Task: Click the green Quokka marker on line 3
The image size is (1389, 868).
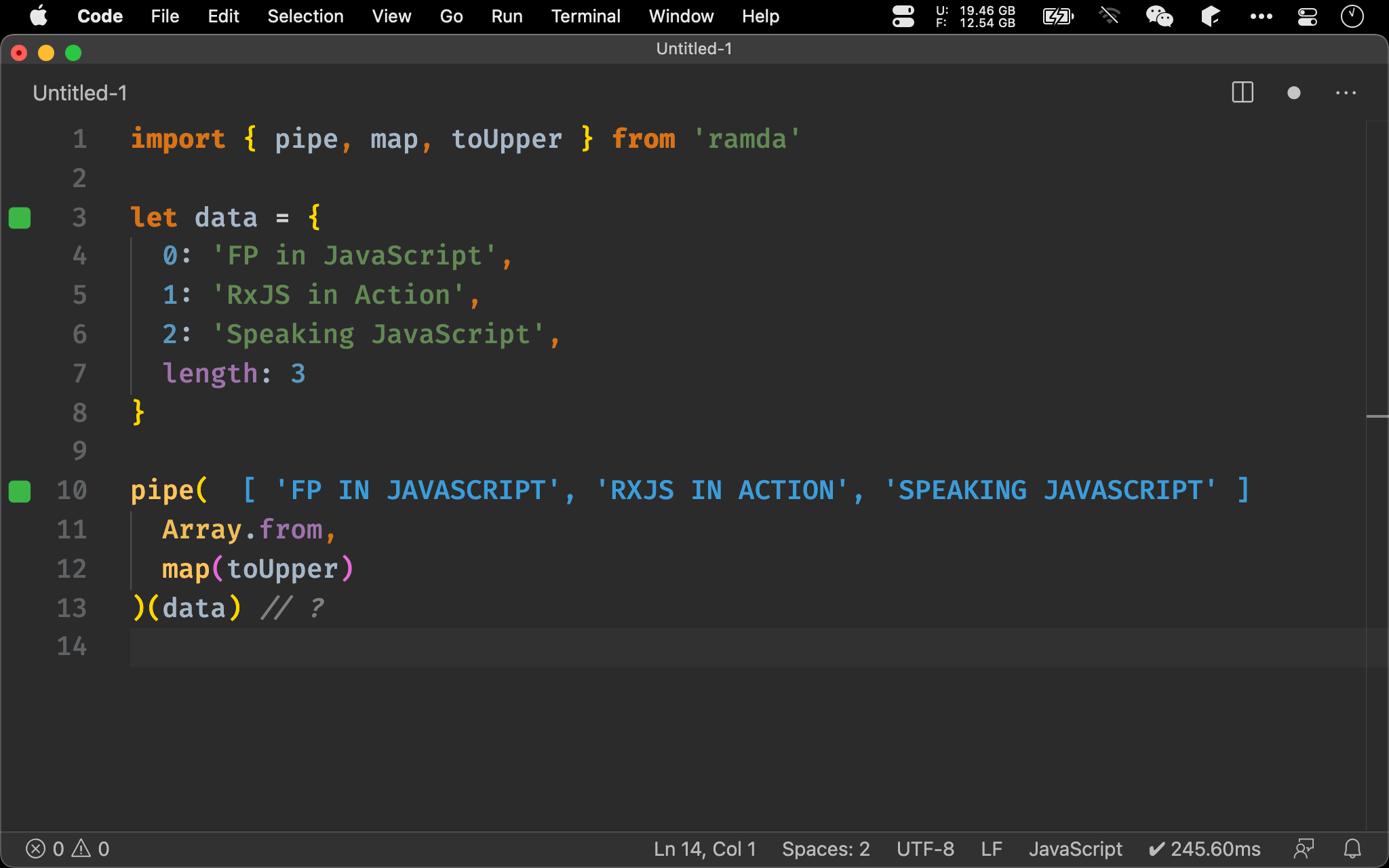Action: [x=20, y=218]
